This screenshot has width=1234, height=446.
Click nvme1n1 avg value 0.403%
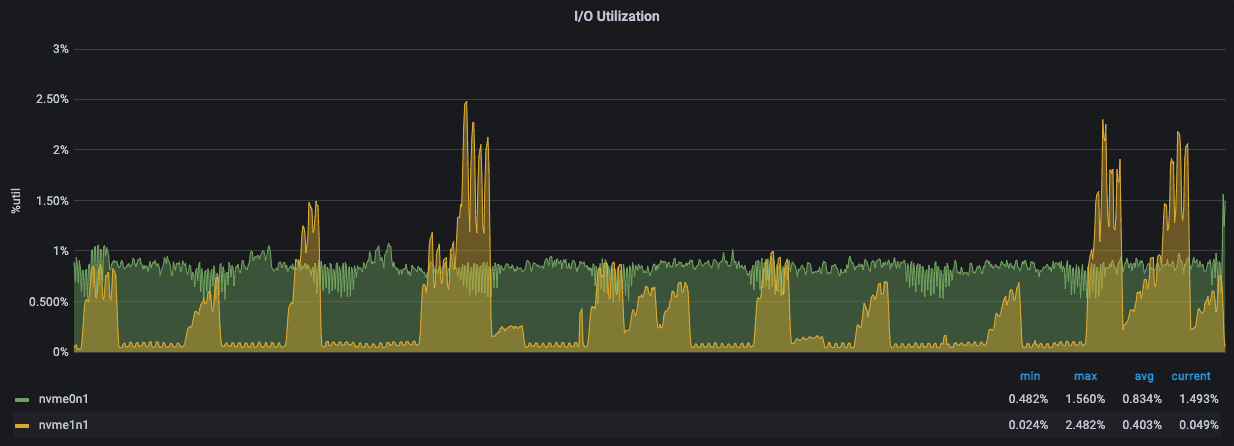[1143, 425]
